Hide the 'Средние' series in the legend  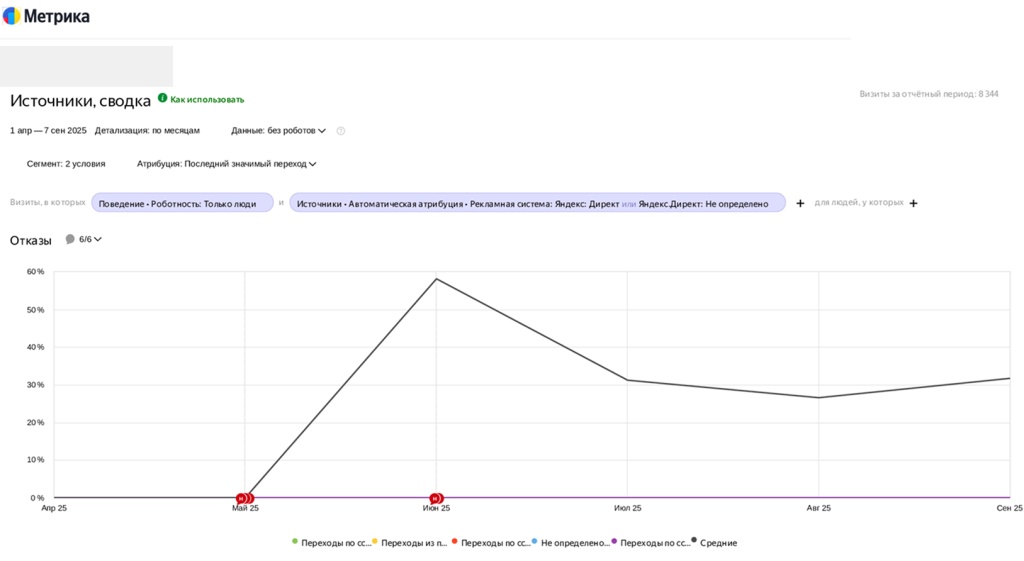coord(717,543)
